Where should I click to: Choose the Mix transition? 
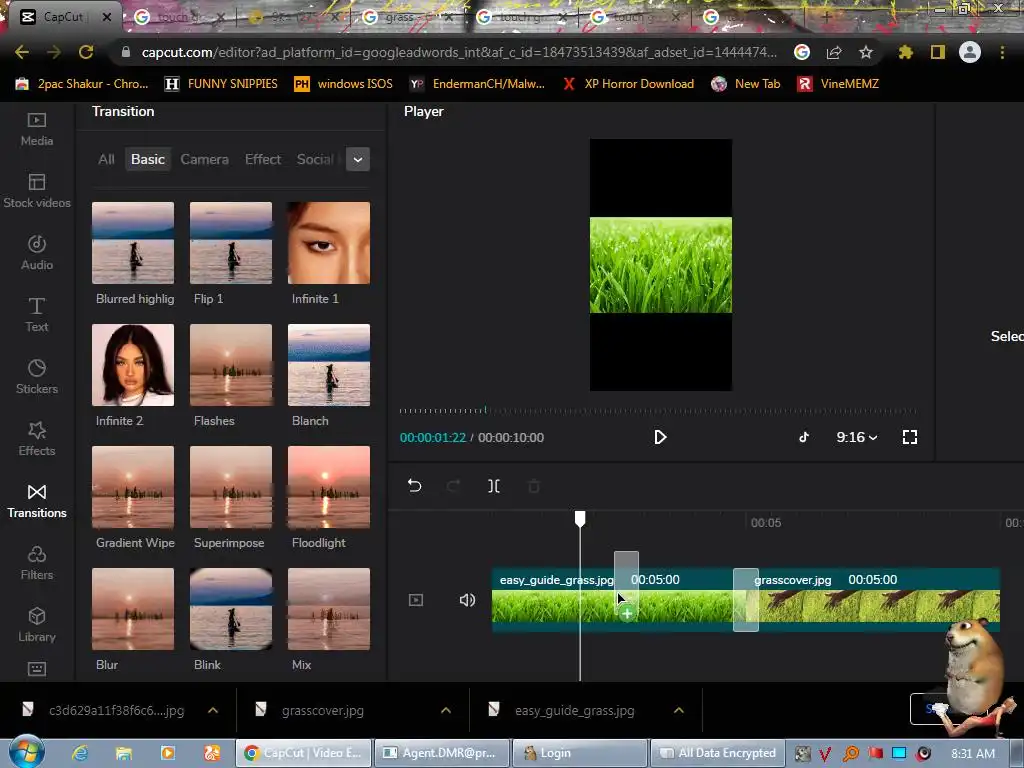[329, 609]
